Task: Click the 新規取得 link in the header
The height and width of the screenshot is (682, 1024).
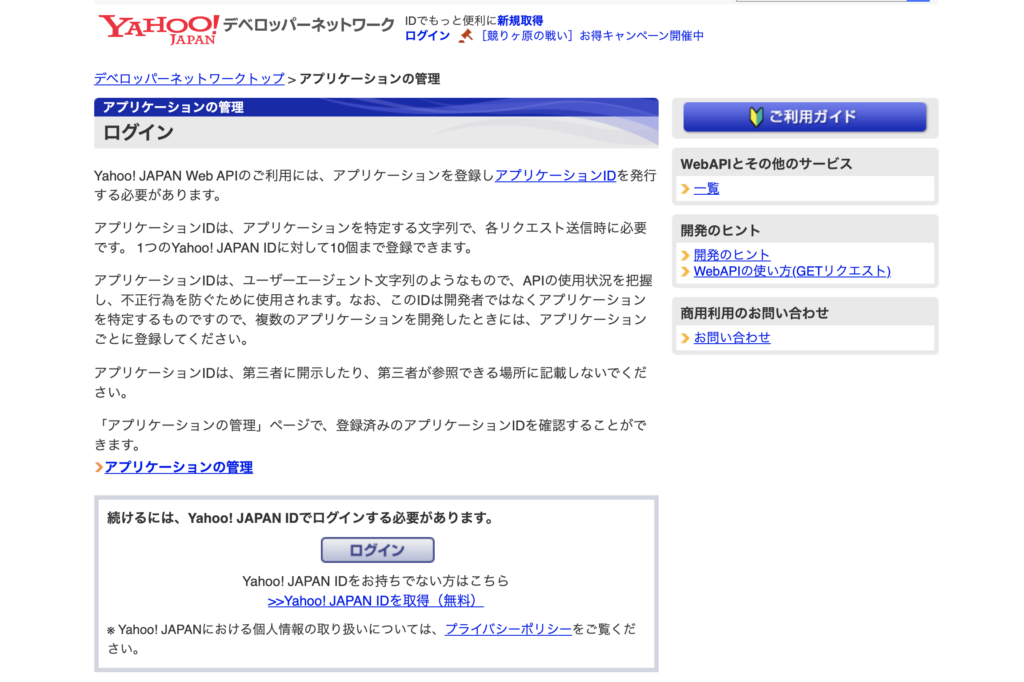Action: click(x=520, y=21)
